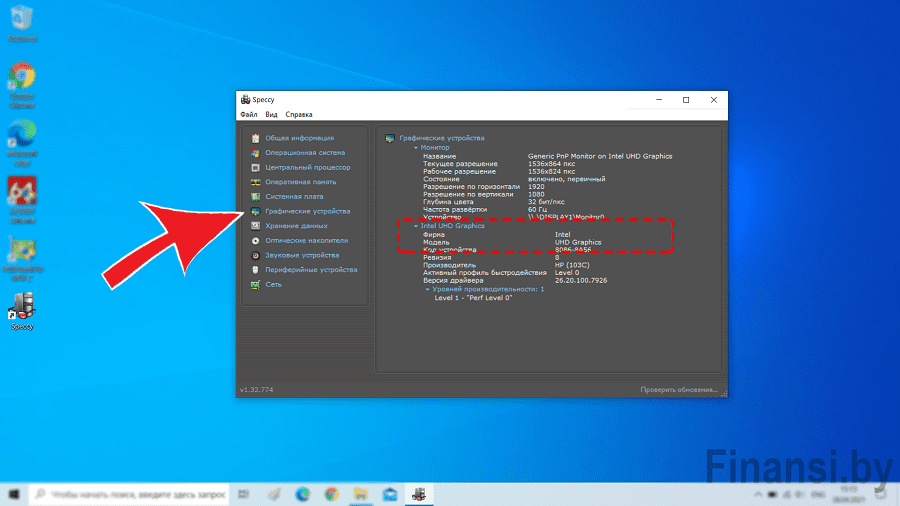900x506 pixels.
Task: Select the driver version 26.20.100.7926
Action: (580, 281)
